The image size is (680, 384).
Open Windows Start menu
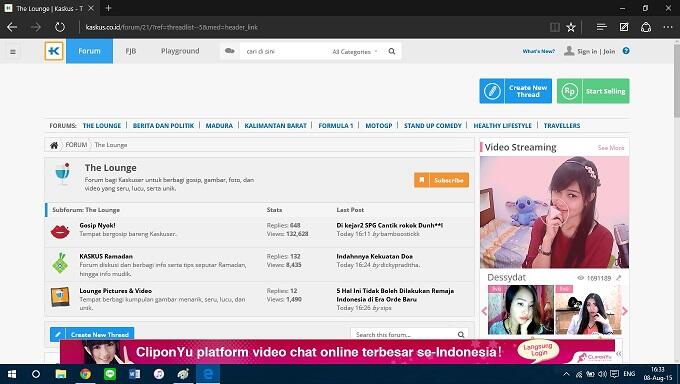pos(12,374)
